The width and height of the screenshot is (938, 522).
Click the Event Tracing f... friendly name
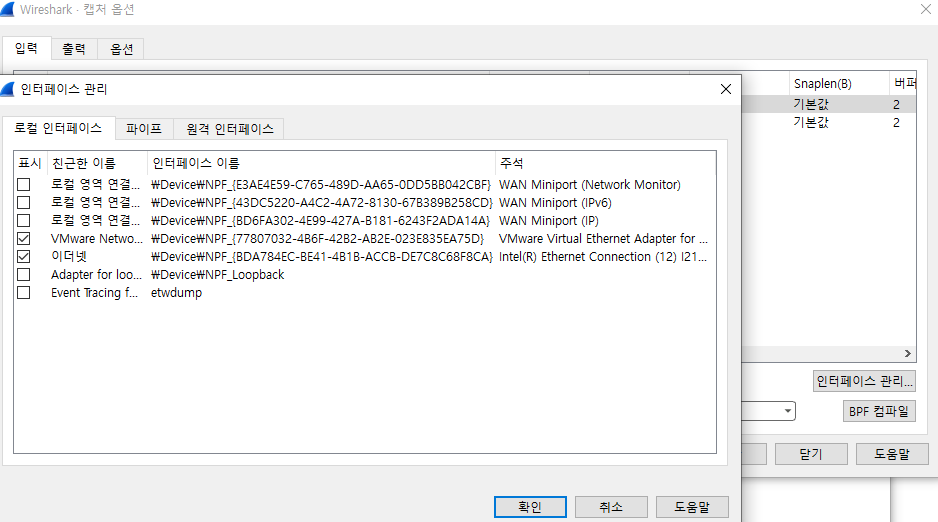coord(95,292)
